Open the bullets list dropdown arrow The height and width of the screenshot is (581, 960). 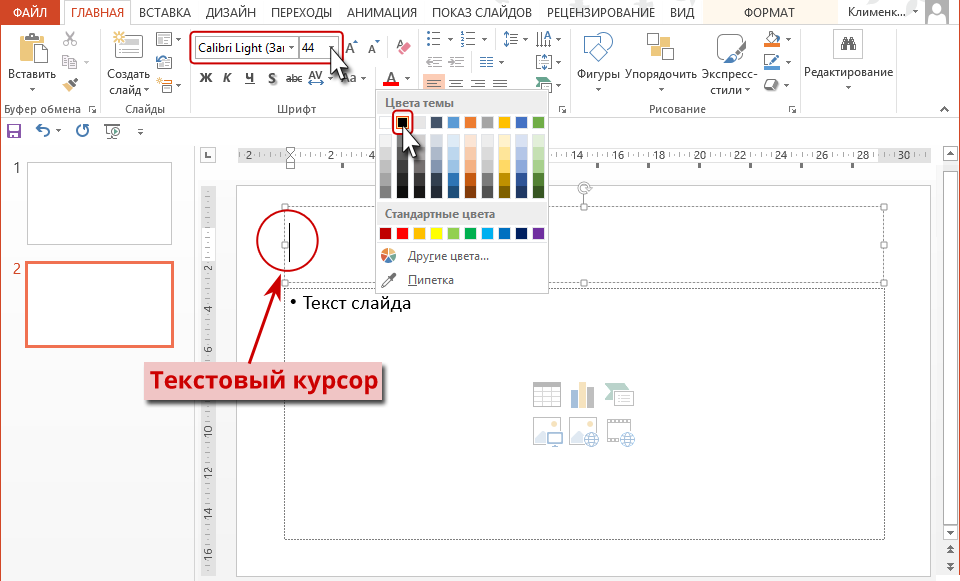coord(450,40)
